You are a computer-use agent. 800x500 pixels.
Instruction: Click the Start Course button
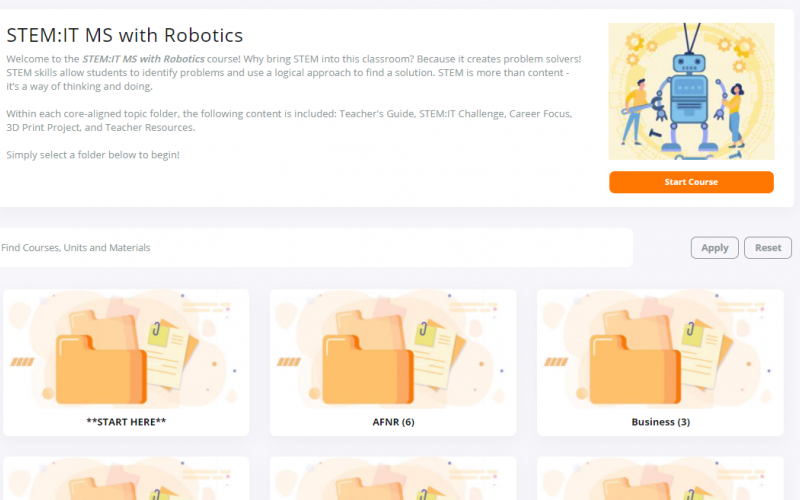click(691, 182)
